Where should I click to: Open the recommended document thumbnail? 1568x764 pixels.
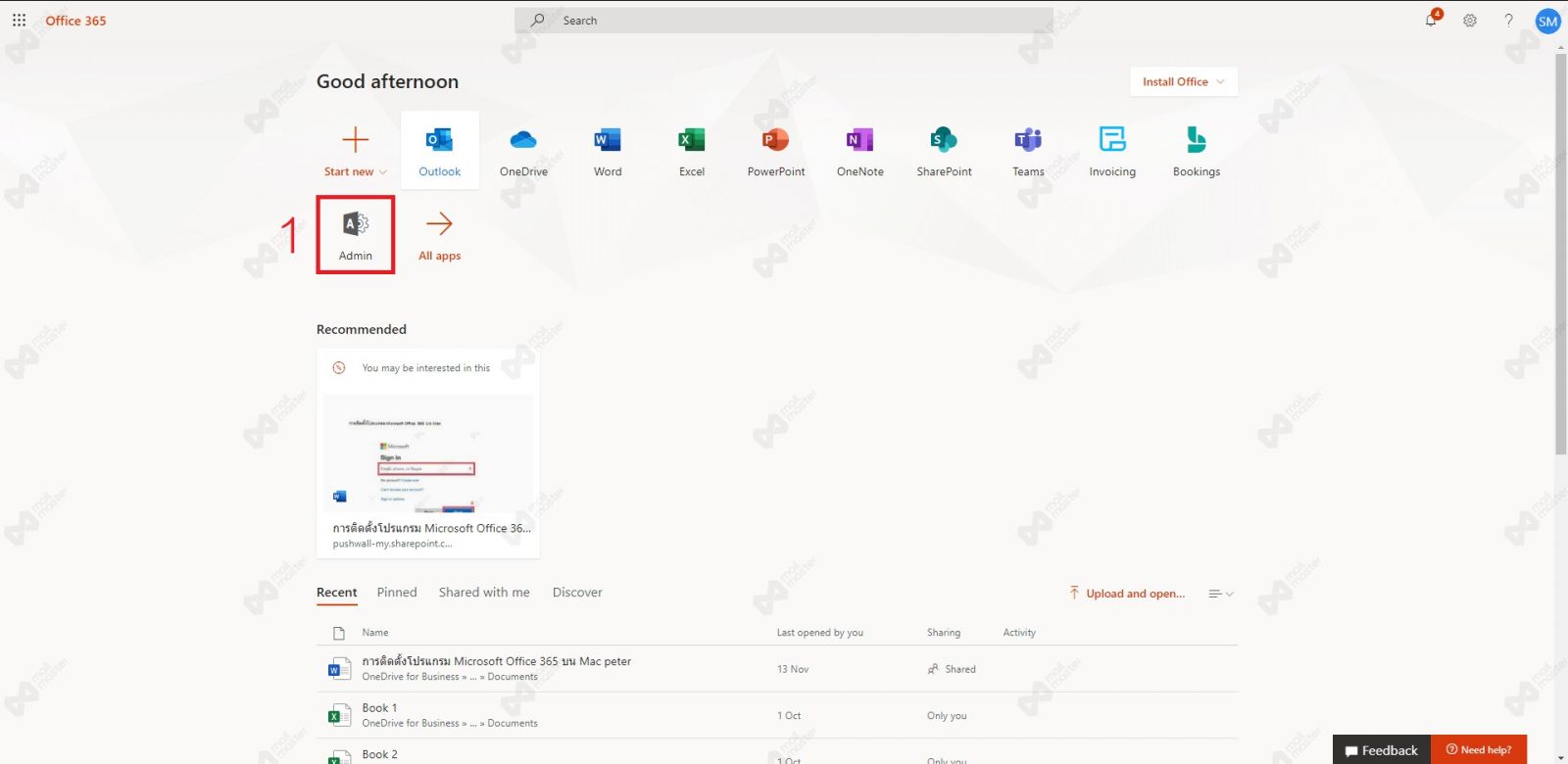[x=428, y=454]
